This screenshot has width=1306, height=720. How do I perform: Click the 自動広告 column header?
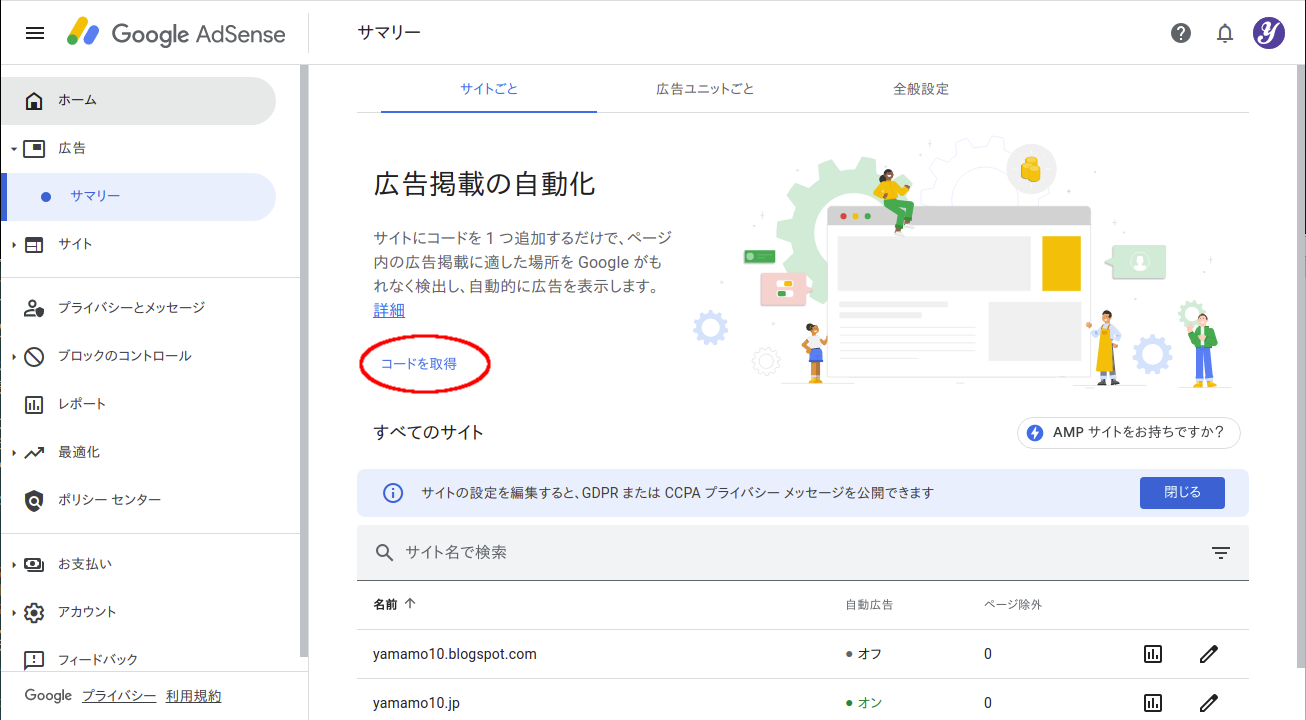869,605
